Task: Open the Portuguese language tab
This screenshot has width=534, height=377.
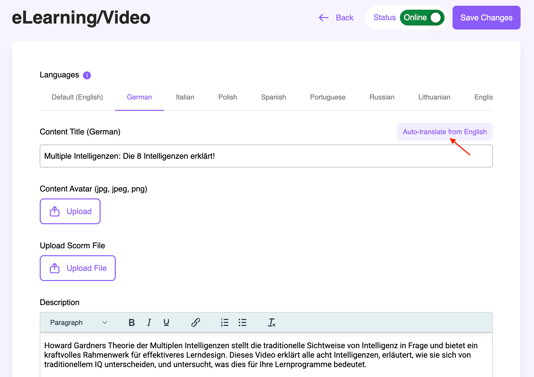Action: (x=328, y=97)
